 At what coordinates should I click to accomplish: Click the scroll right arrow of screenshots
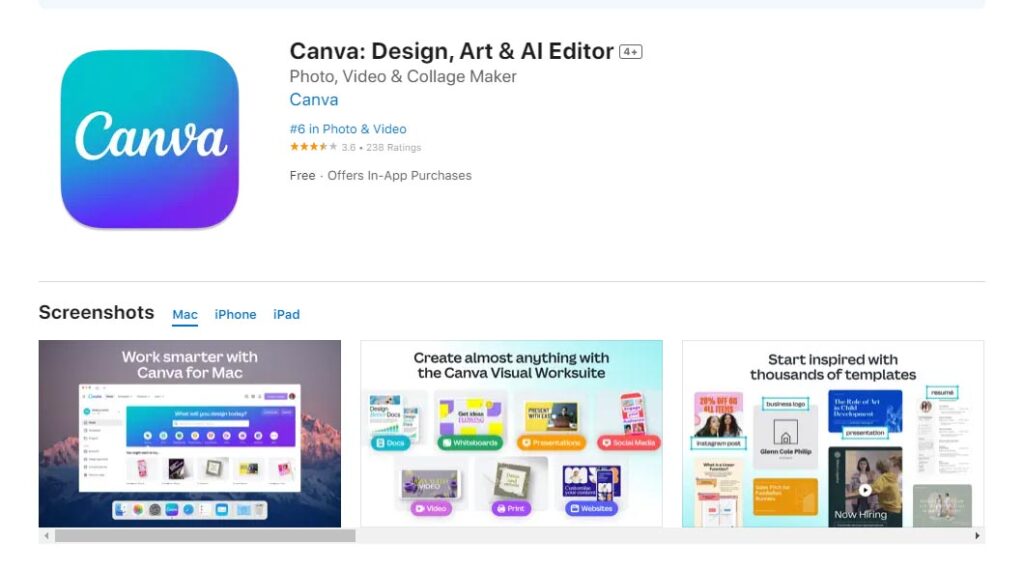coord(977,535)
